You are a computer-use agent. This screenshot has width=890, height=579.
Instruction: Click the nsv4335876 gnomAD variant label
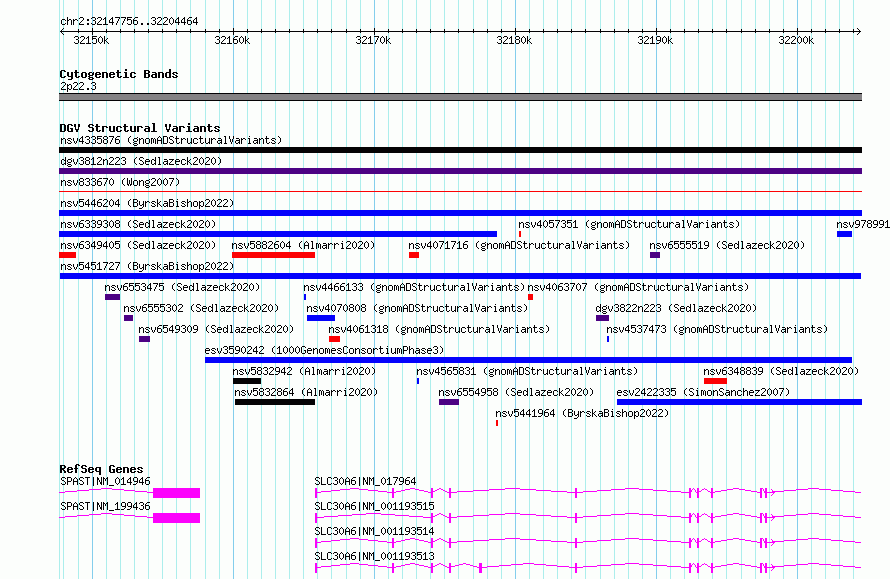pos(171,140)
